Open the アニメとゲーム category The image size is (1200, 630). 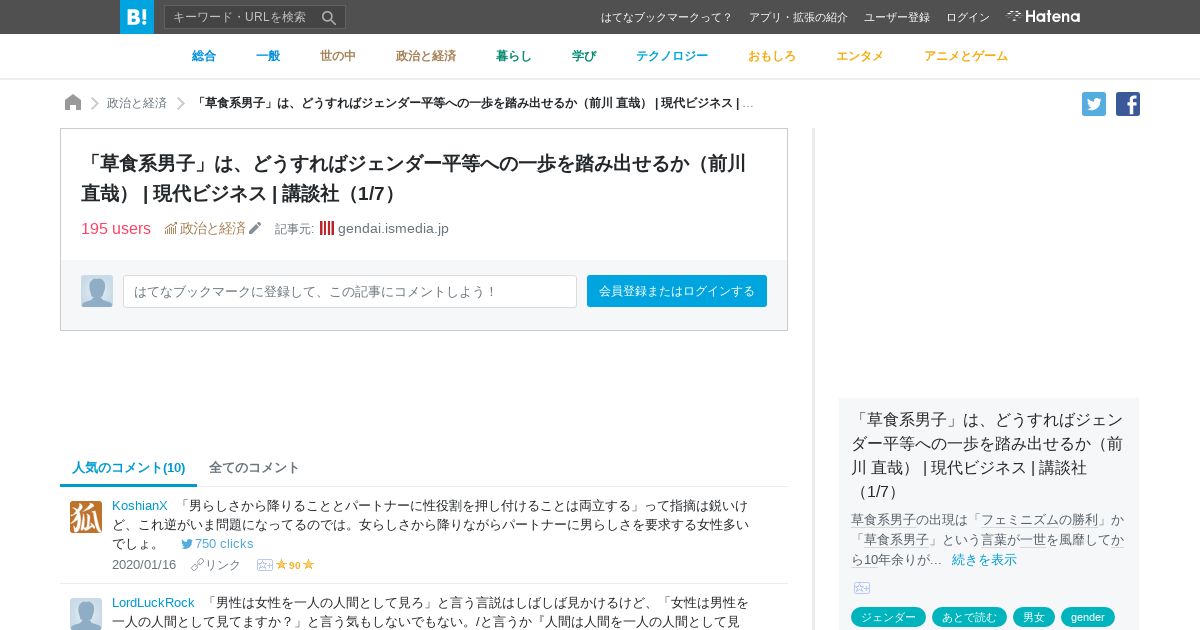[x=966, y=56]
